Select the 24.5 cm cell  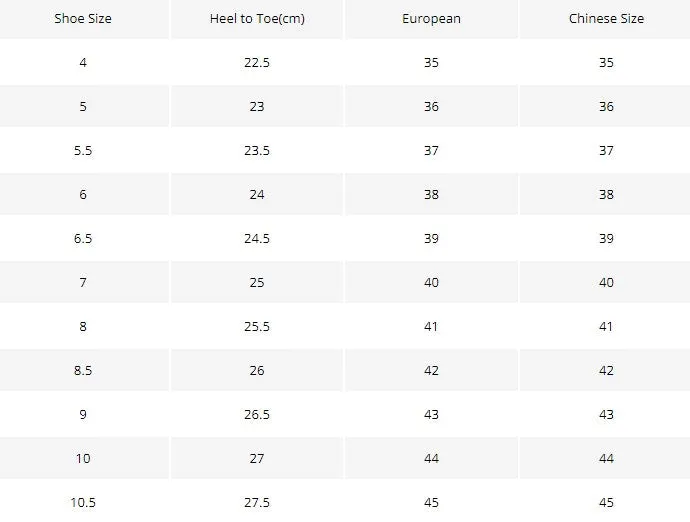257,238
